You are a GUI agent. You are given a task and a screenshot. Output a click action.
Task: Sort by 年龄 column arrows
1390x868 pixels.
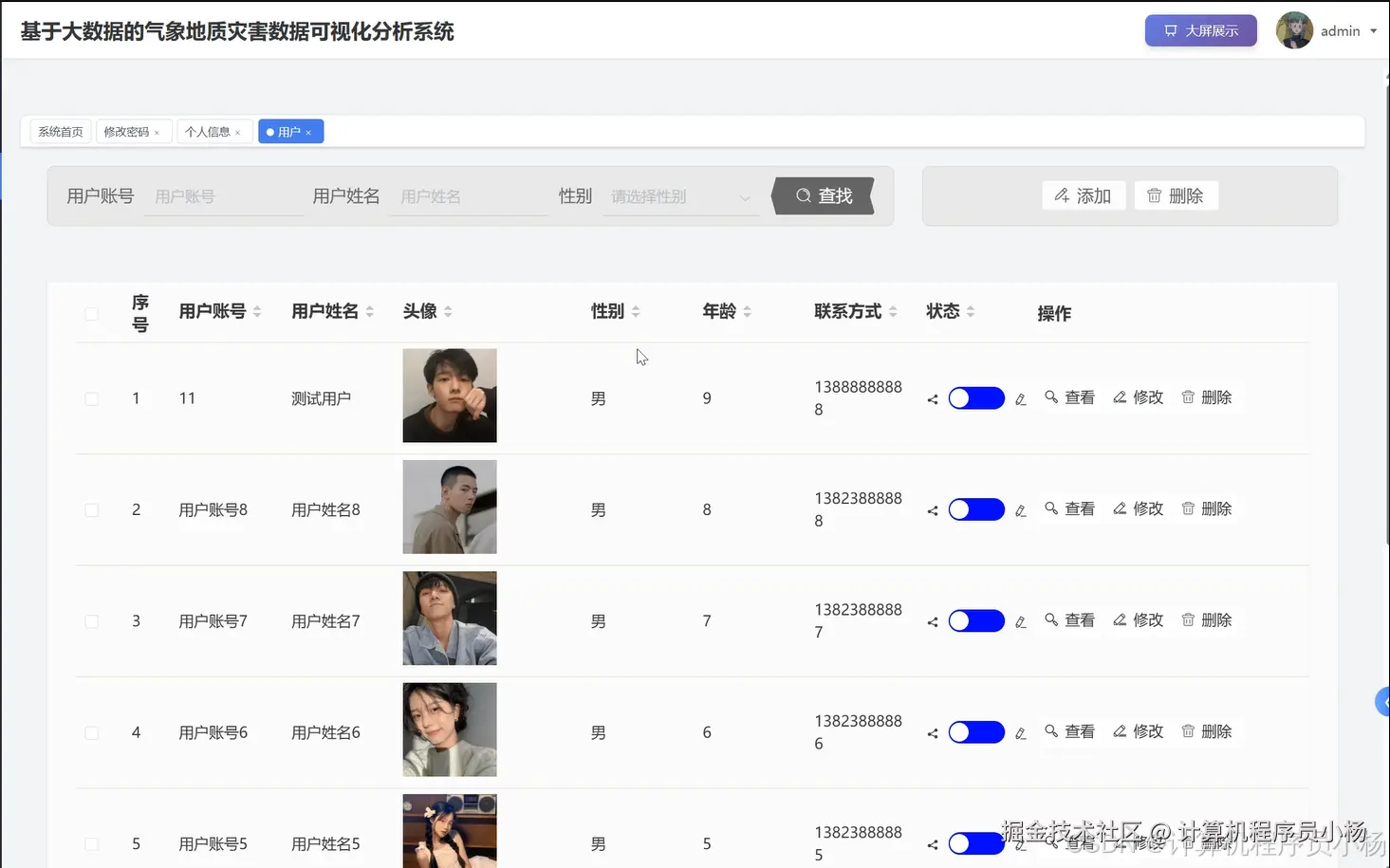[748, 311]
